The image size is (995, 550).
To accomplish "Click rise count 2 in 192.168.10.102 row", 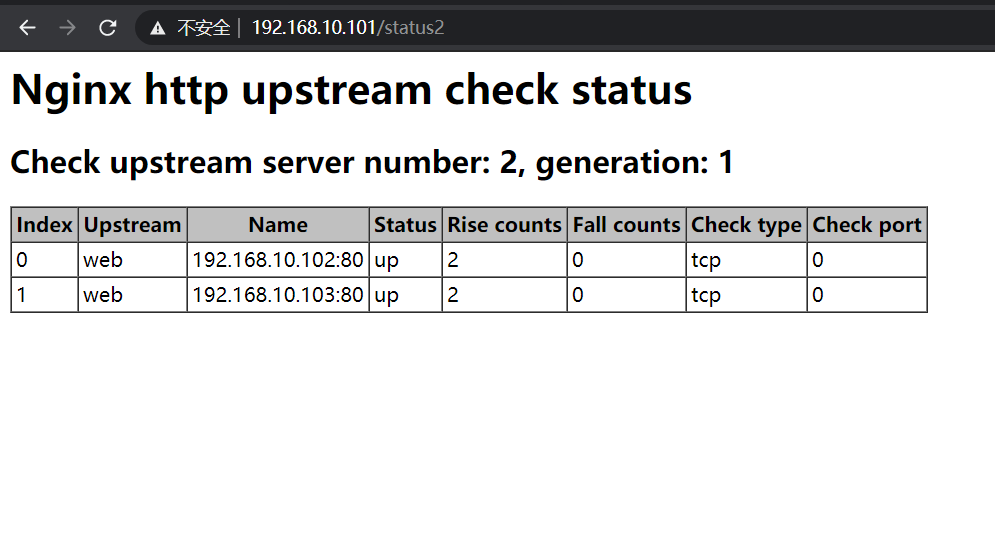I will (504, 259).
